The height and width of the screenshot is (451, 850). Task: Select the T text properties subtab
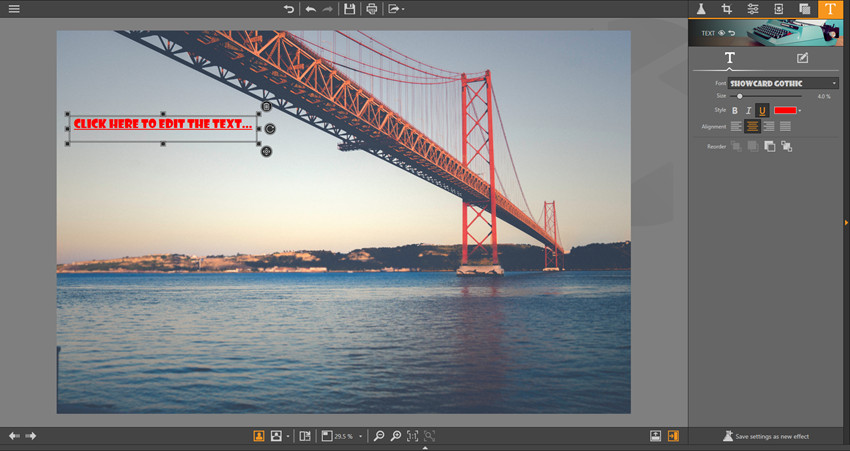(x=730, y=58)
